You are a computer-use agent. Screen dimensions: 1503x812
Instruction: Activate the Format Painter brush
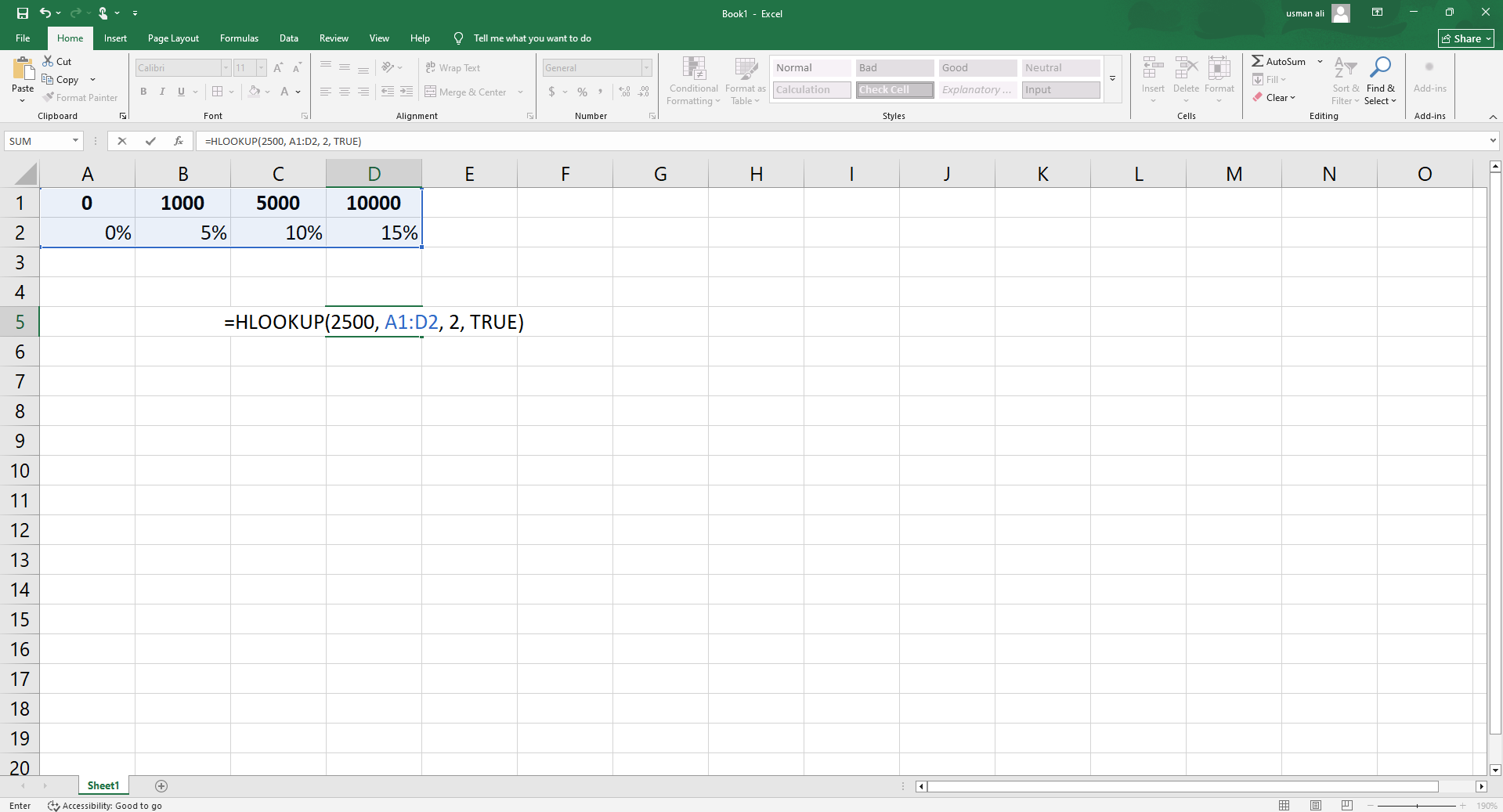click(81, 97)
